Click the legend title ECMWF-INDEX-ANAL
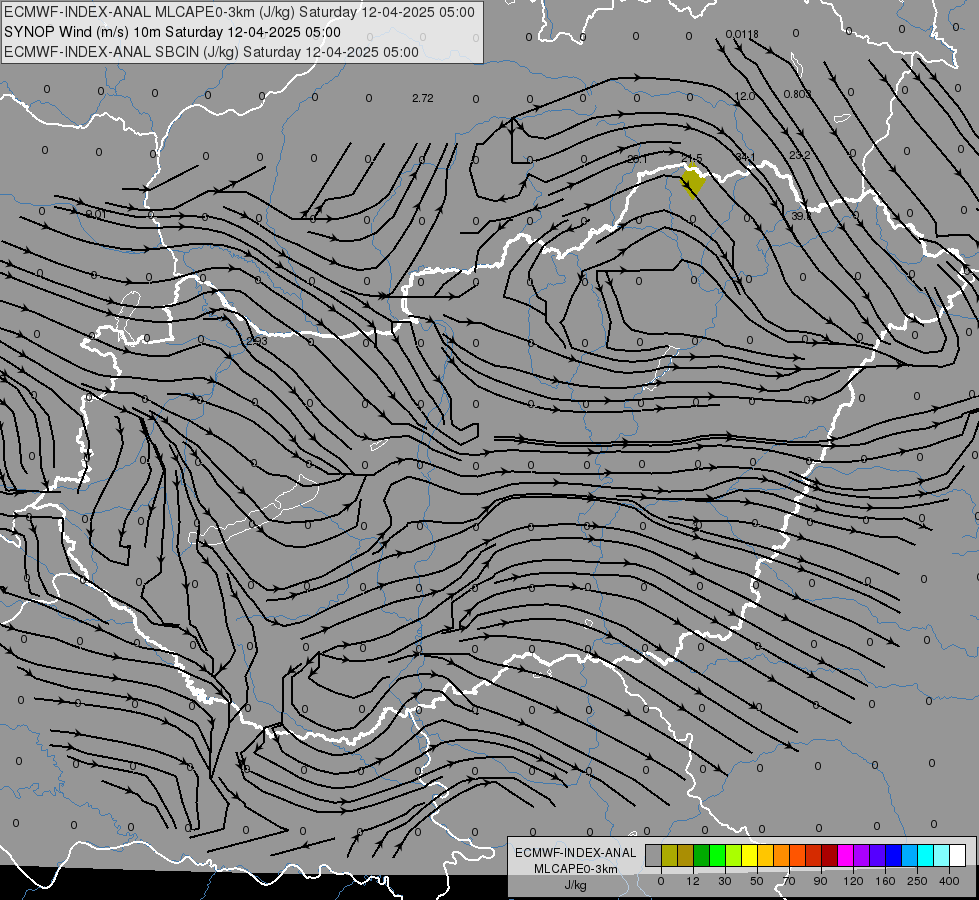 click(576, 853)
